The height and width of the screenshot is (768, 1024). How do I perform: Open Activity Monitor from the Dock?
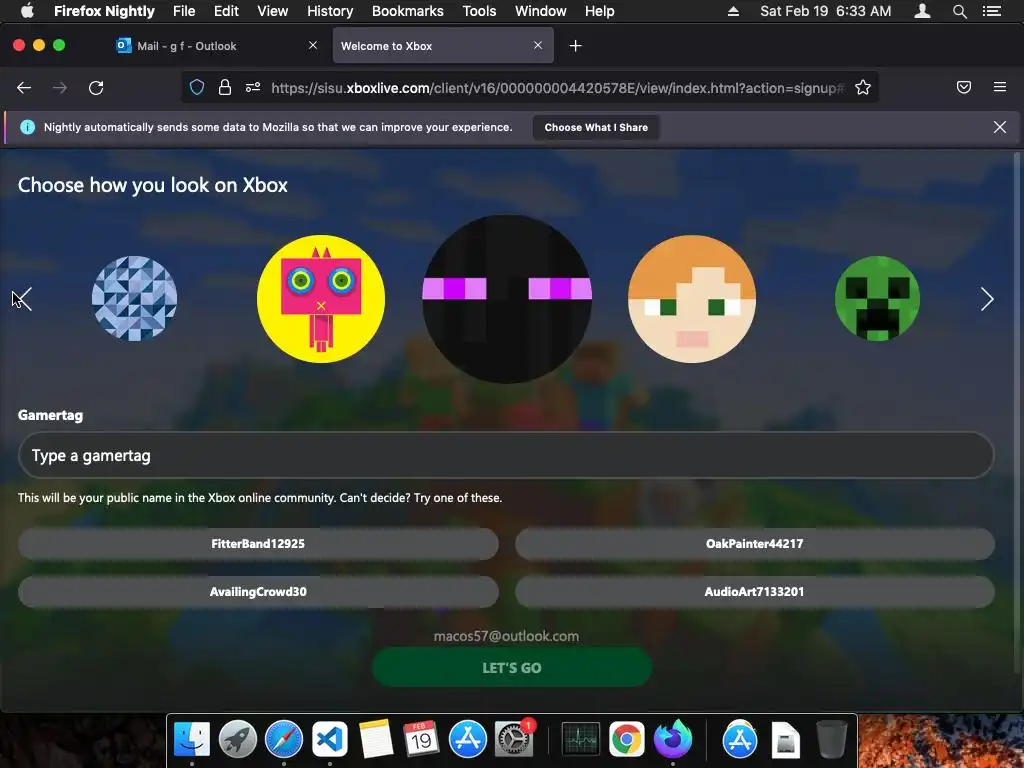pyautogui.click(x=581, y=739)
